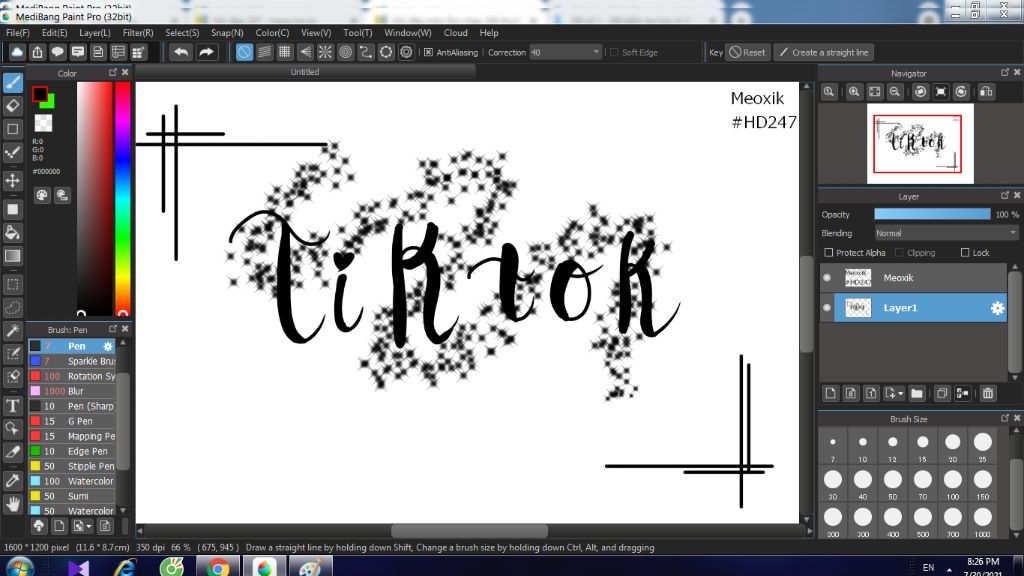Click the Redo arrow

point(206,52)
